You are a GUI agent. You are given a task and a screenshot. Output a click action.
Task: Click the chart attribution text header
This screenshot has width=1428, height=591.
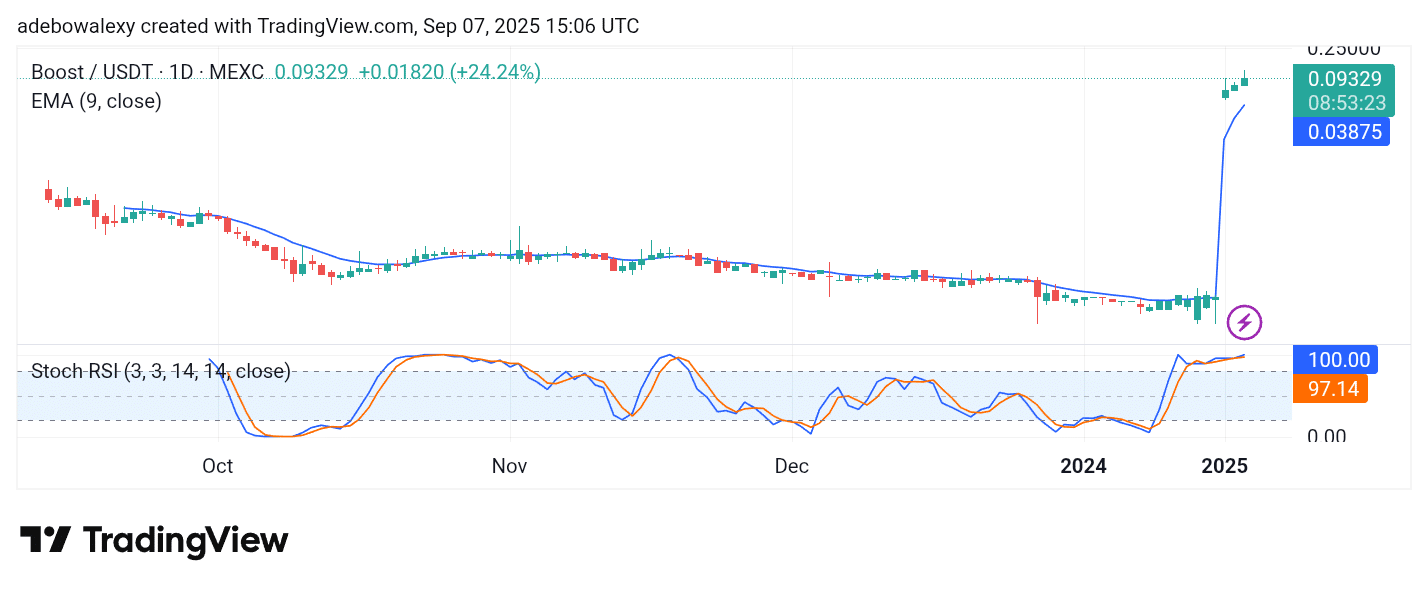point(329,26)
